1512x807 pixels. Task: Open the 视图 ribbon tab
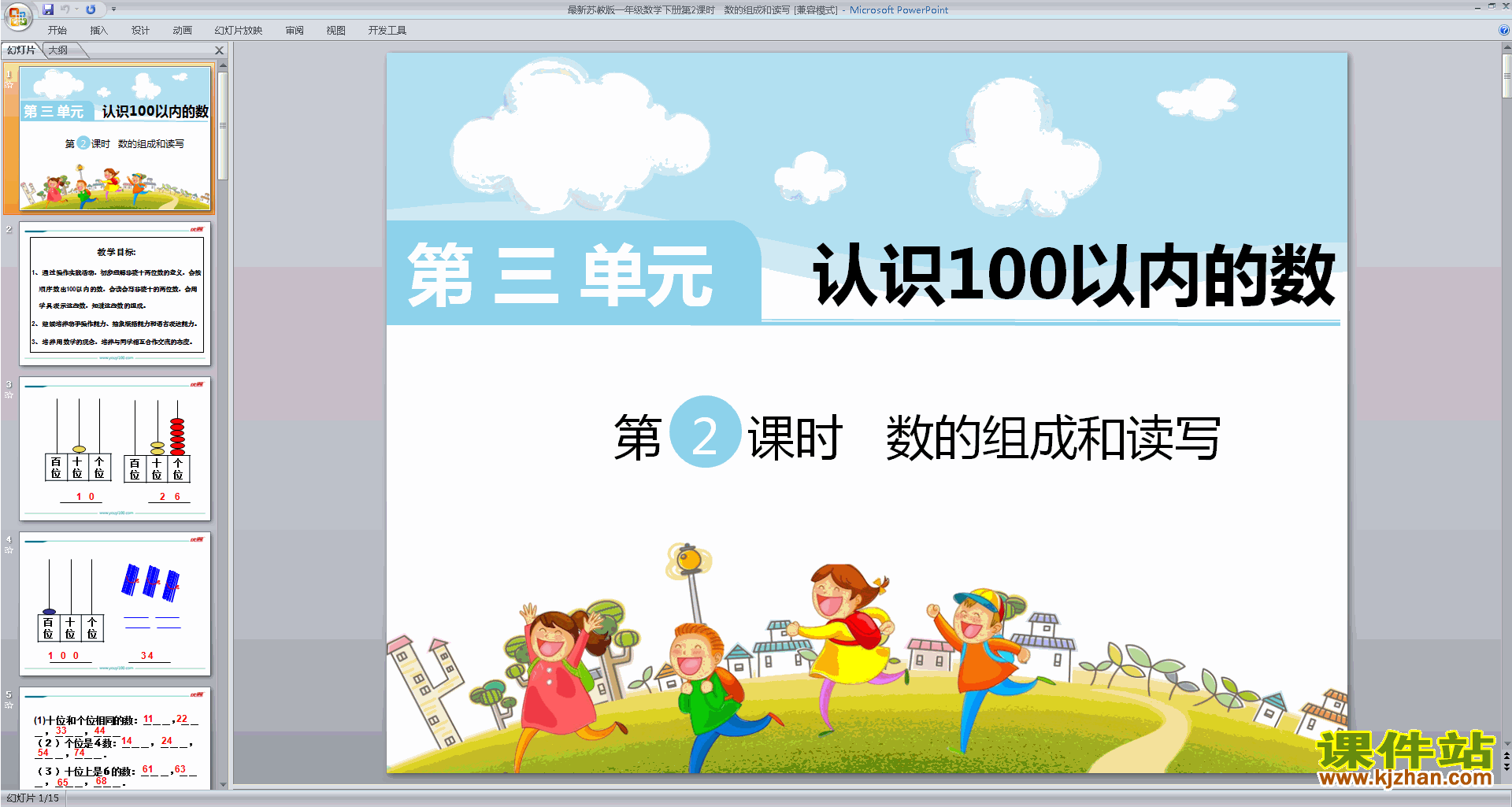pyautogui.click(x=336, y=31)
